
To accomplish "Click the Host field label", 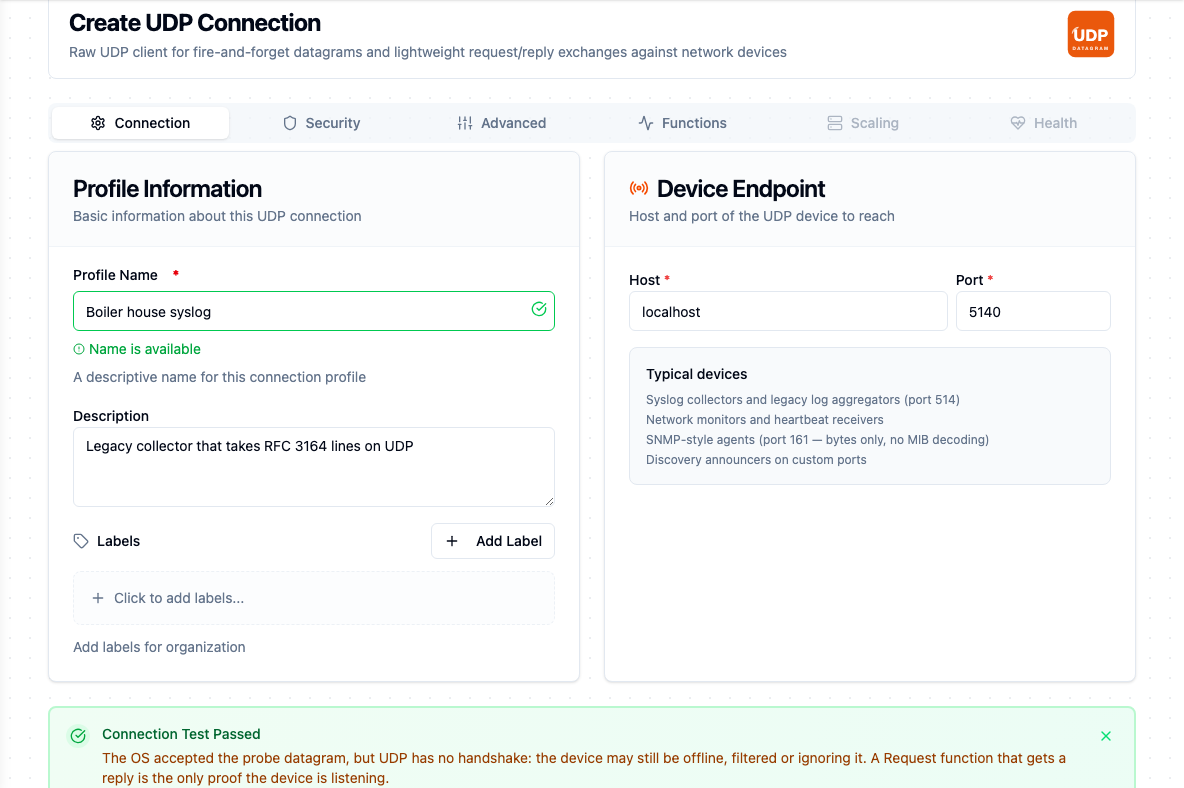I will [645, 280].
